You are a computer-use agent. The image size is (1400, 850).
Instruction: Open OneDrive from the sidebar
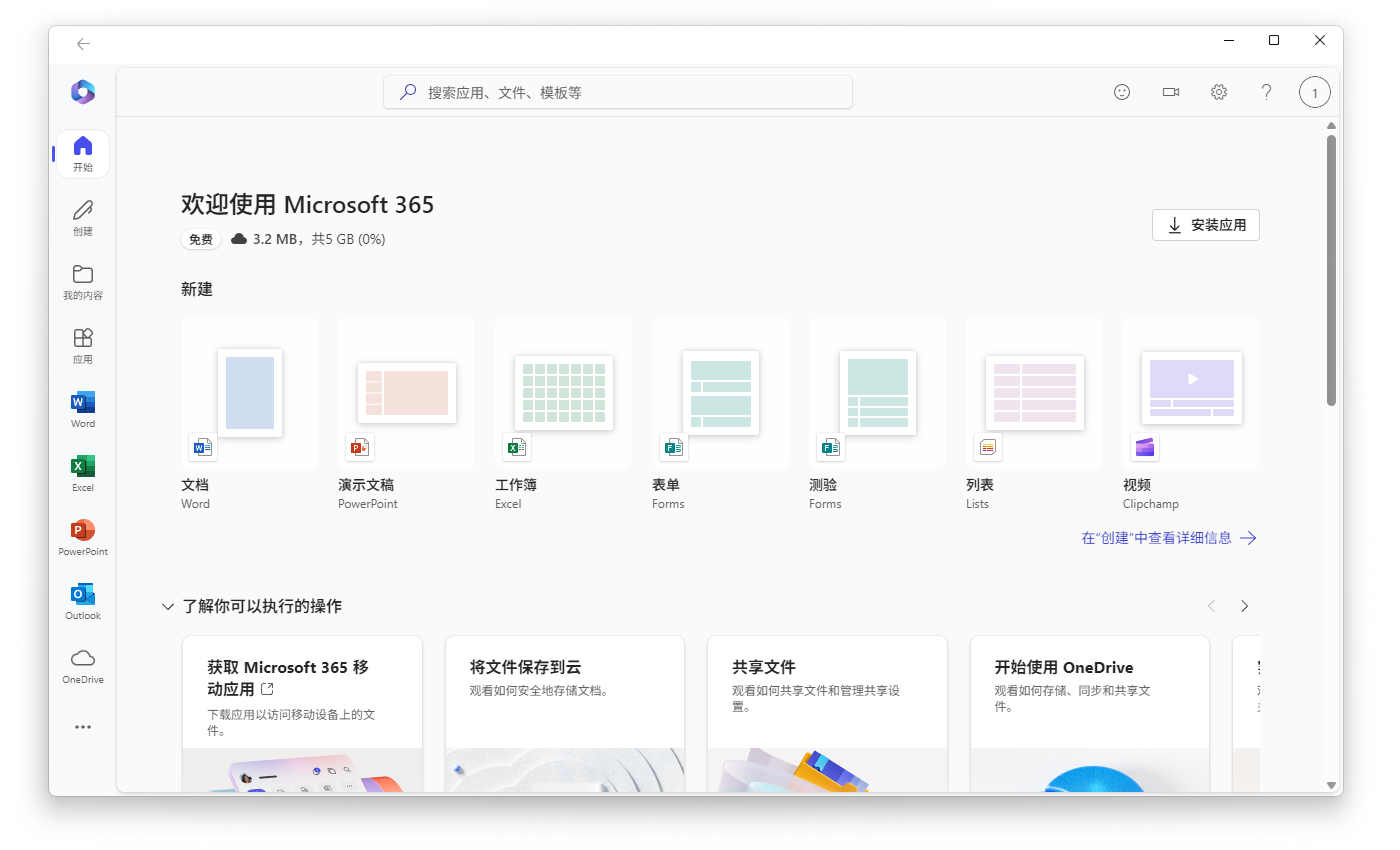pyautogui.click(x=82, y=665)
